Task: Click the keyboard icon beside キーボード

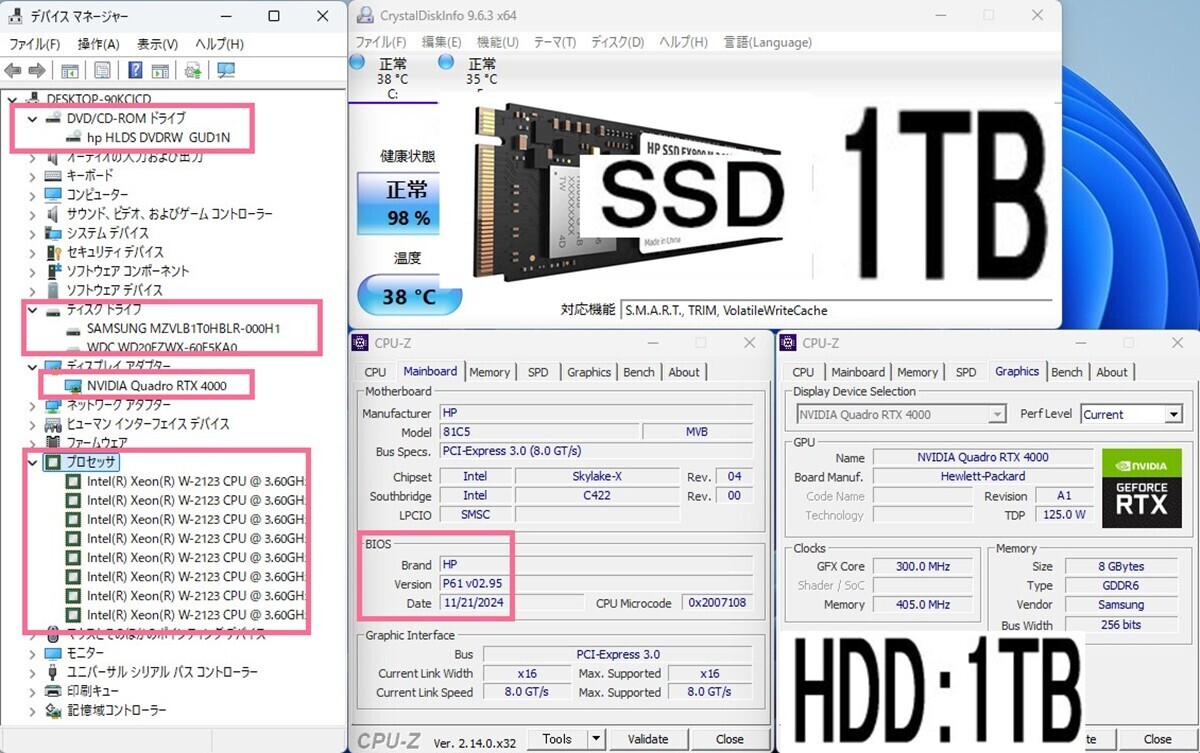Action: [54, 175]
